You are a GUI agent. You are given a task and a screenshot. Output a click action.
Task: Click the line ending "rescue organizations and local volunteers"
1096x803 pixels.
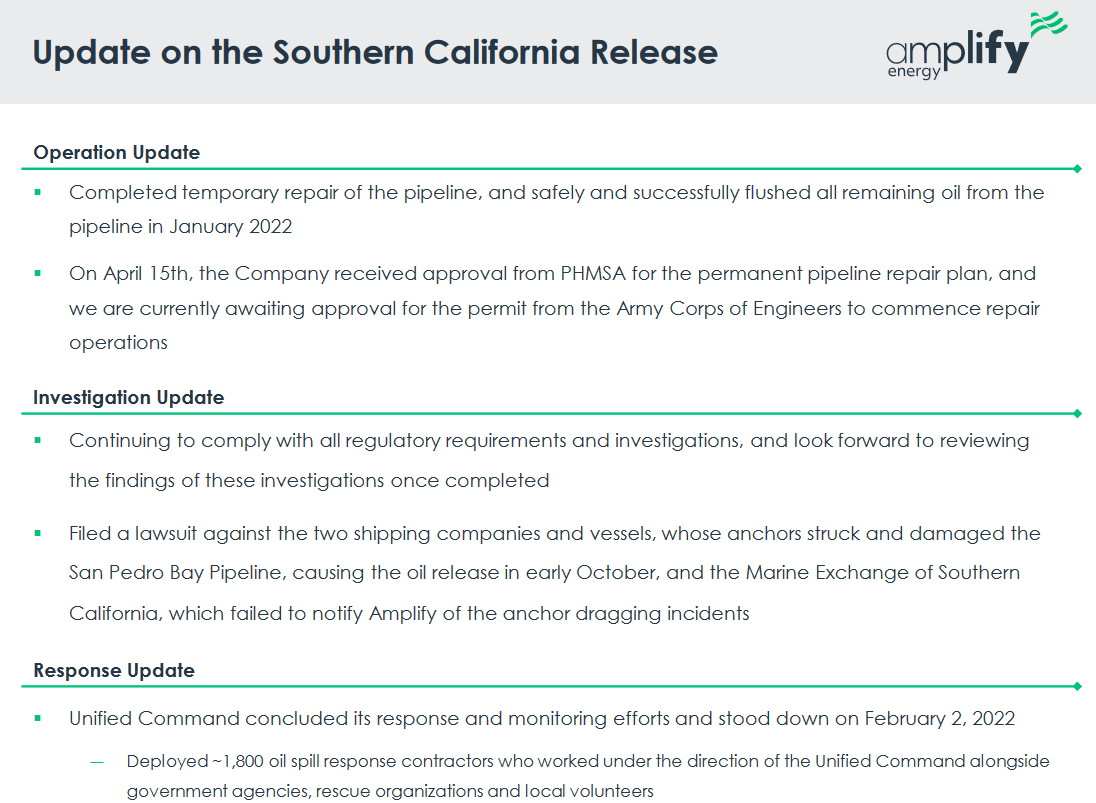[390, 791]
